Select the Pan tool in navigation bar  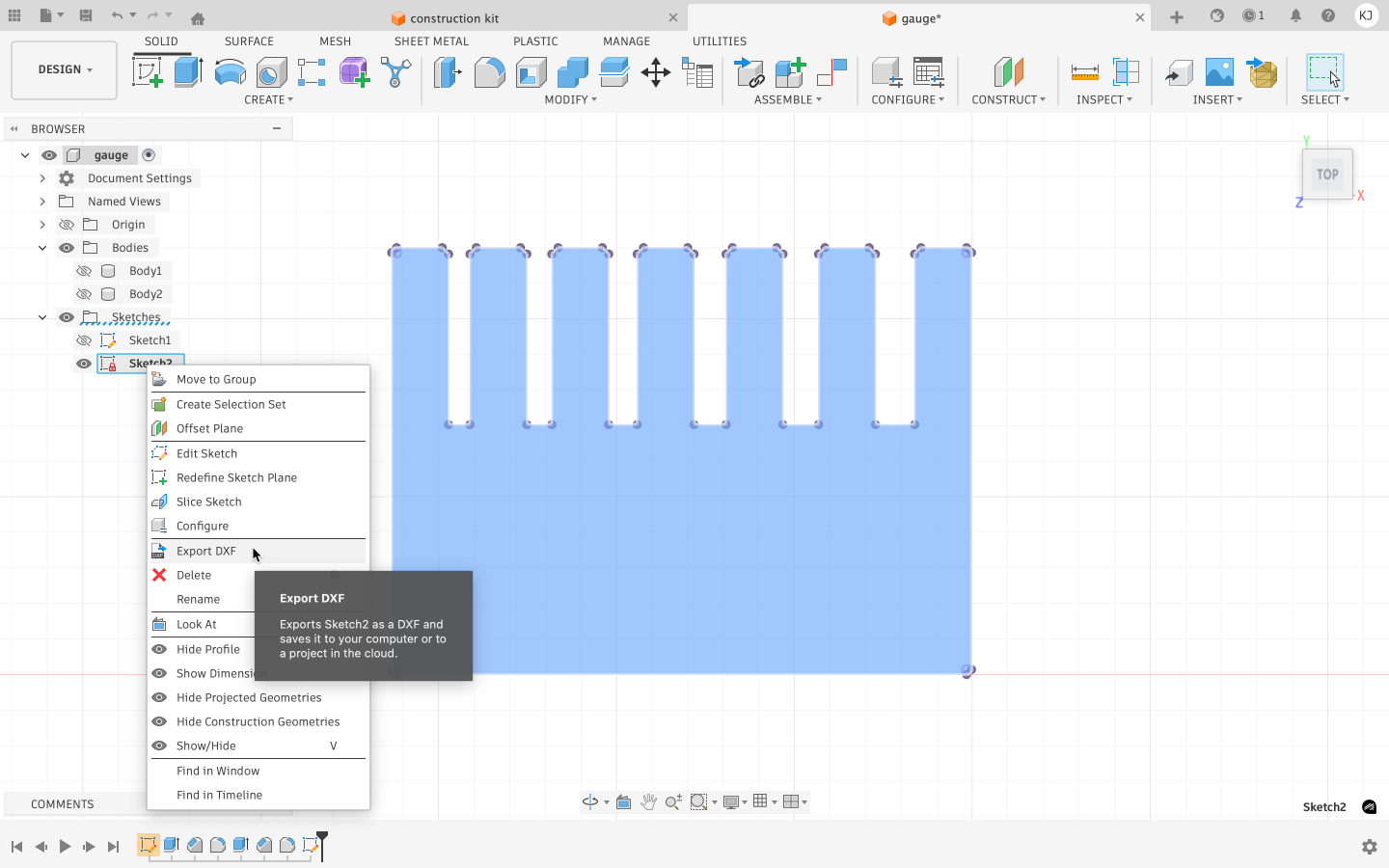click(x=648, y=801)
